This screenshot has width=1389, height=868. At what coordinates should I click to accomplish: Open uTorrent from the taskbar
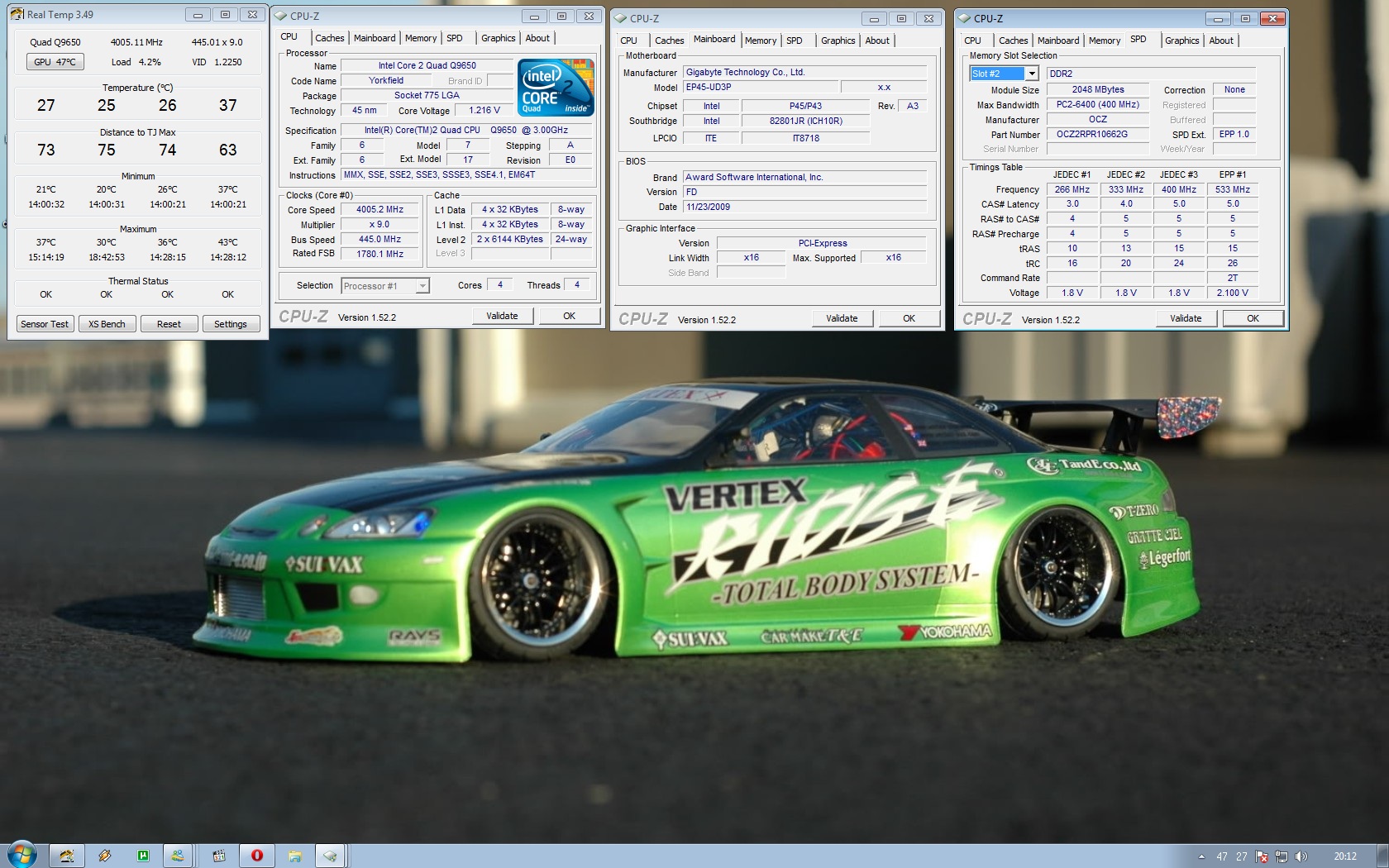pos(143,856)
